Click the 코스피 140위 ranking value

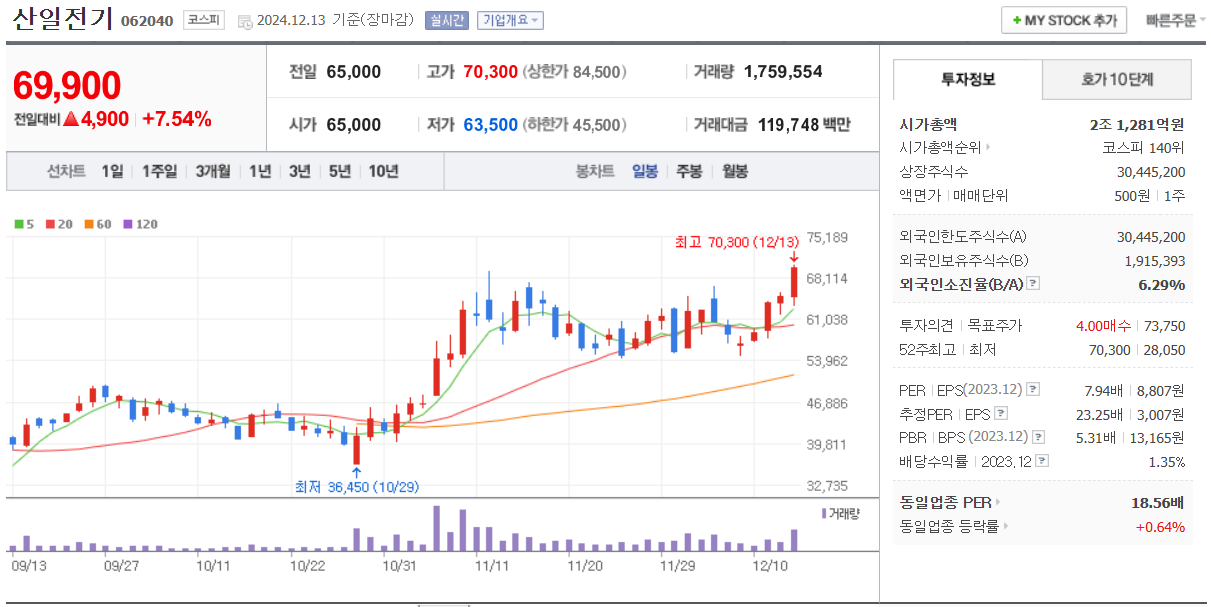(1144, 148)
